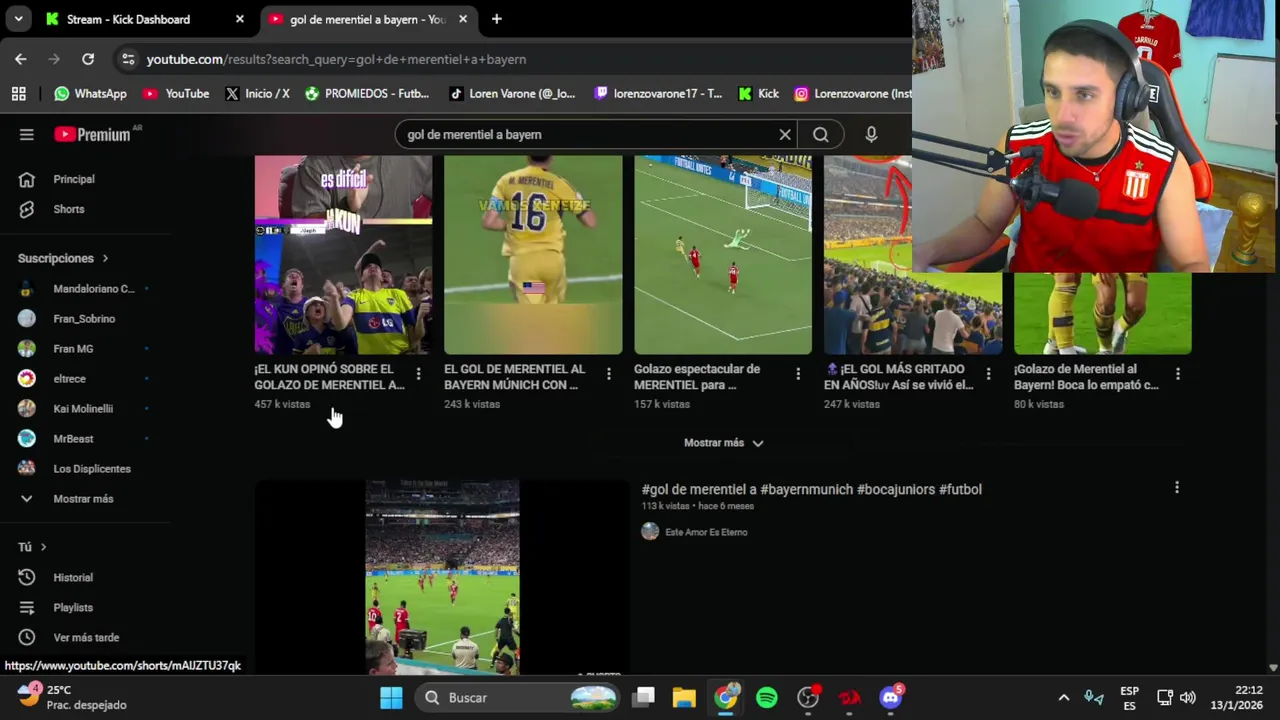Play the Merentiel number 16 short thumbnail
Image resolution: width=1280 pixels, height=720 pixels.
point(533,255)
